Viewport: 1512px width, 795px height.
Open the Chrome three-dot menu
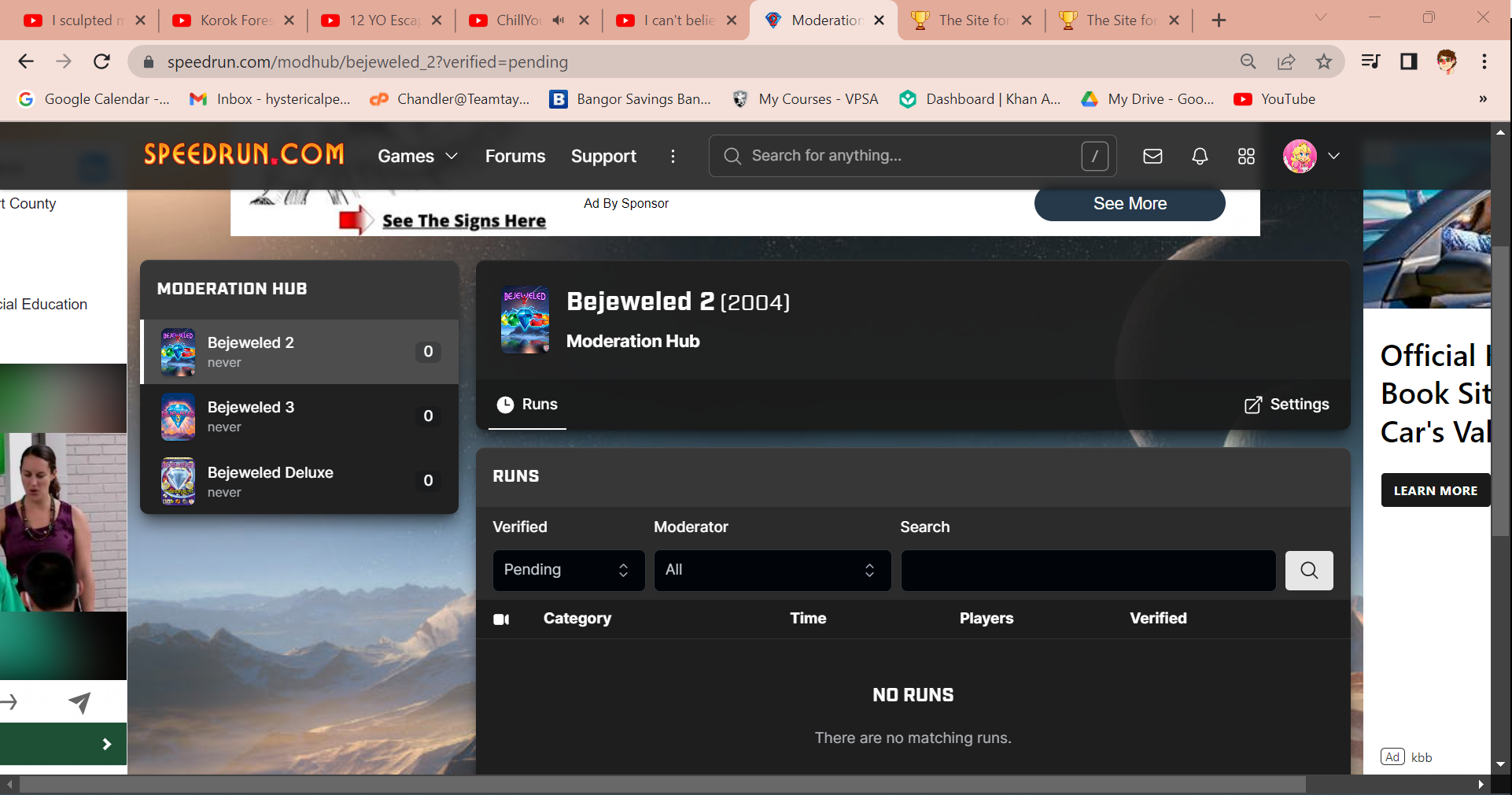point(1484,61)
